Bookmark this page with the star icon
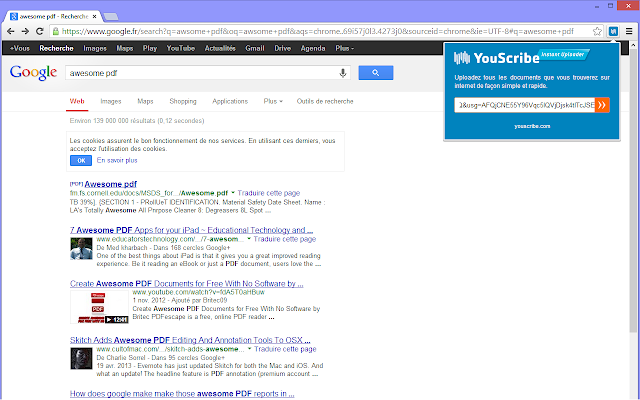Image resolution: width=640 pixels, height=400 pixels. (x=597, y=31)
